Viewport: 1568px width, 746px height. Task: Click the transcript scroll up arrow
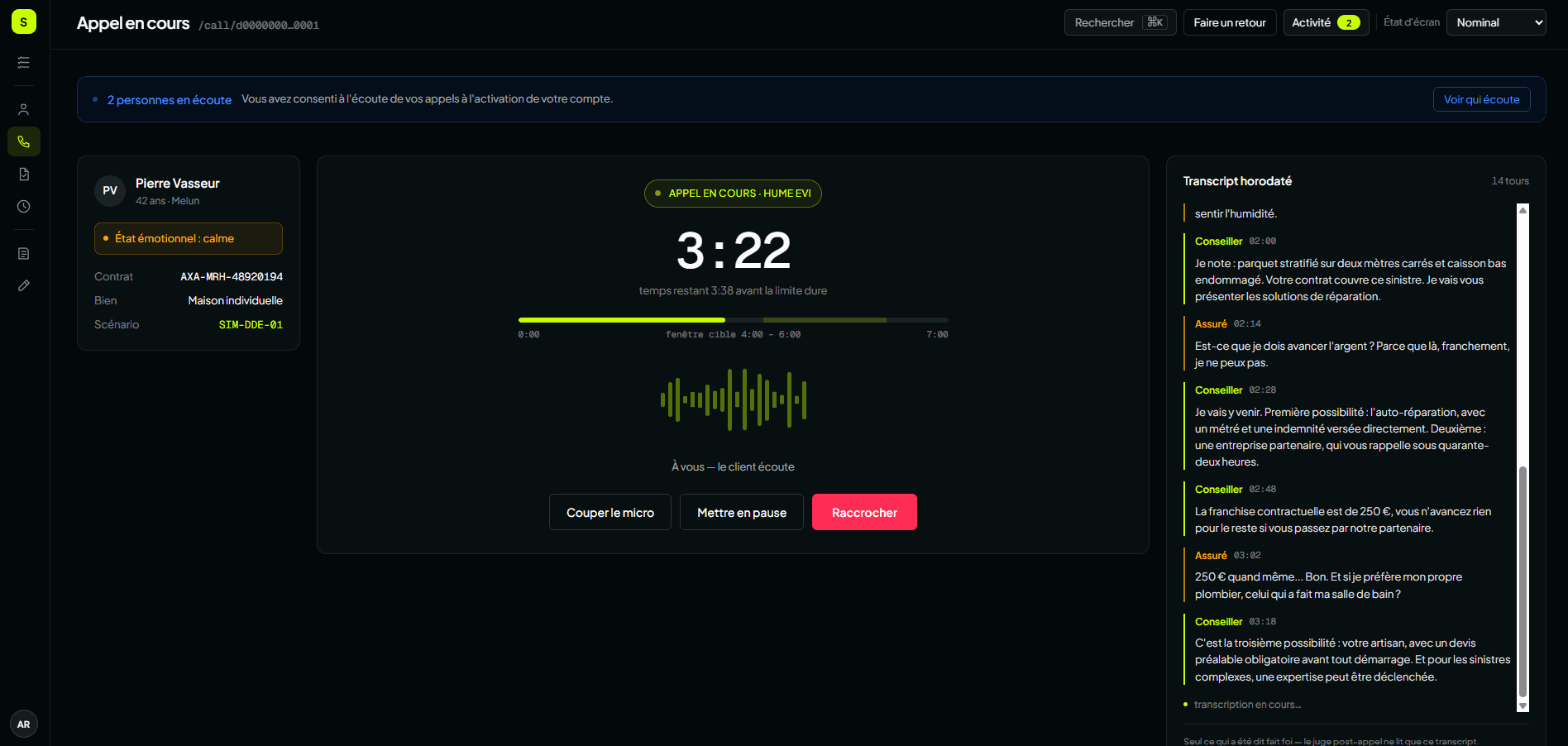point(1523,210)
